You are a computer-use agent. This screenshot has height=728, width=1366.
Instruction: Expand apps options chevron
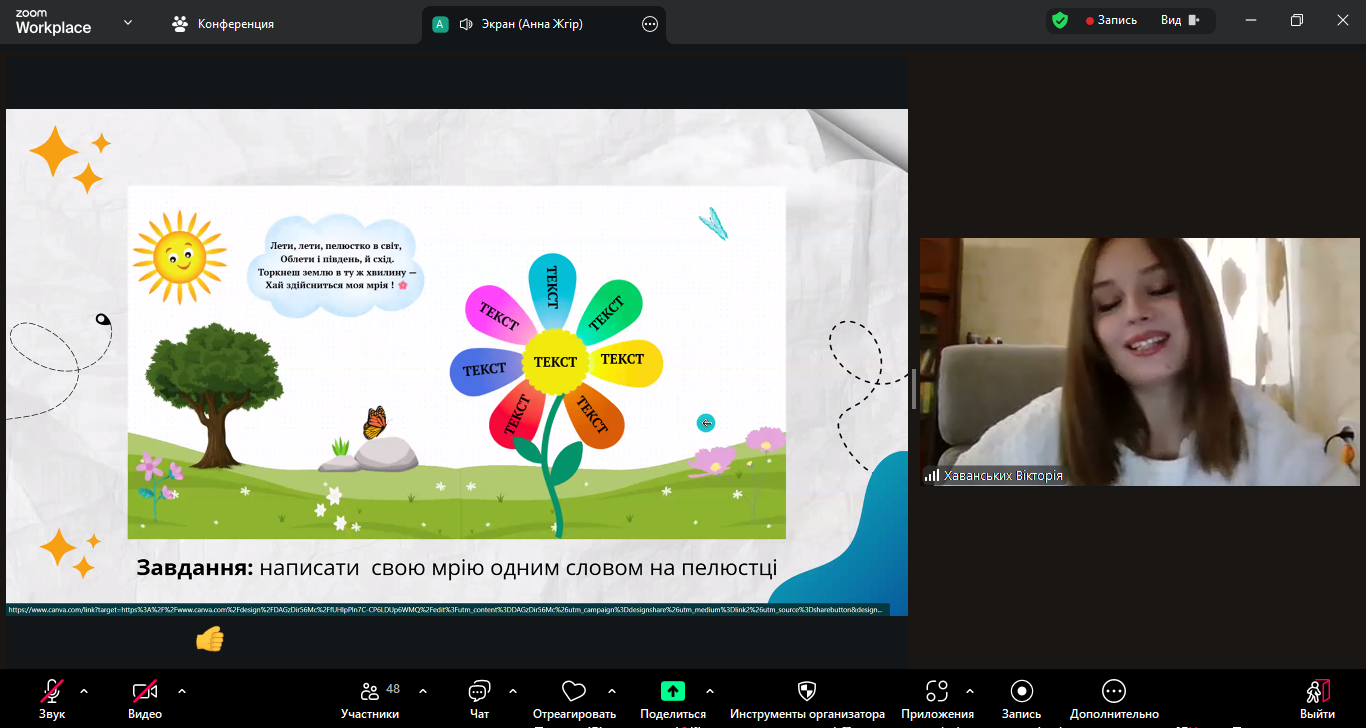coord(969,691)
